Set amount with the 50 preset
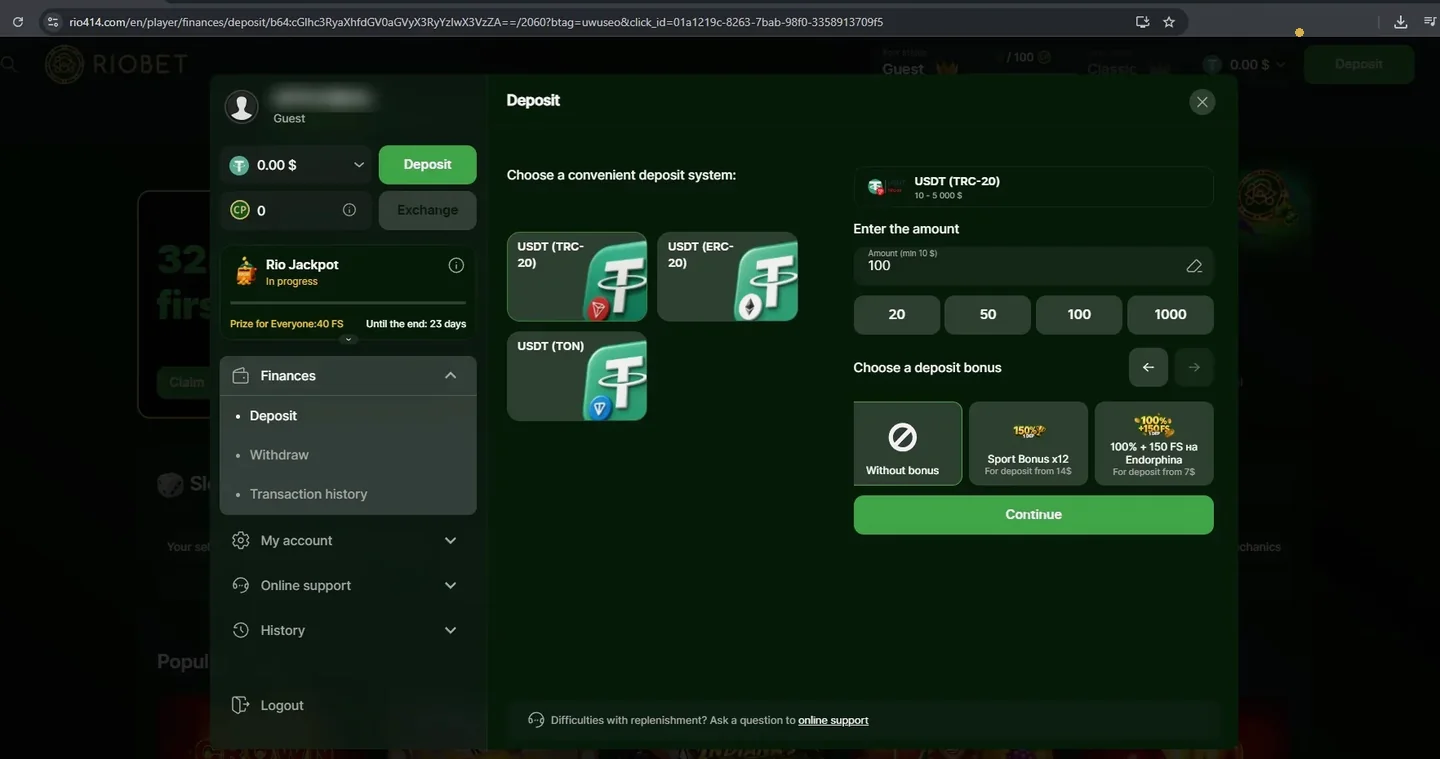Image resolution: width=1440 pixels, height=759 pixels. pos(988,314)
